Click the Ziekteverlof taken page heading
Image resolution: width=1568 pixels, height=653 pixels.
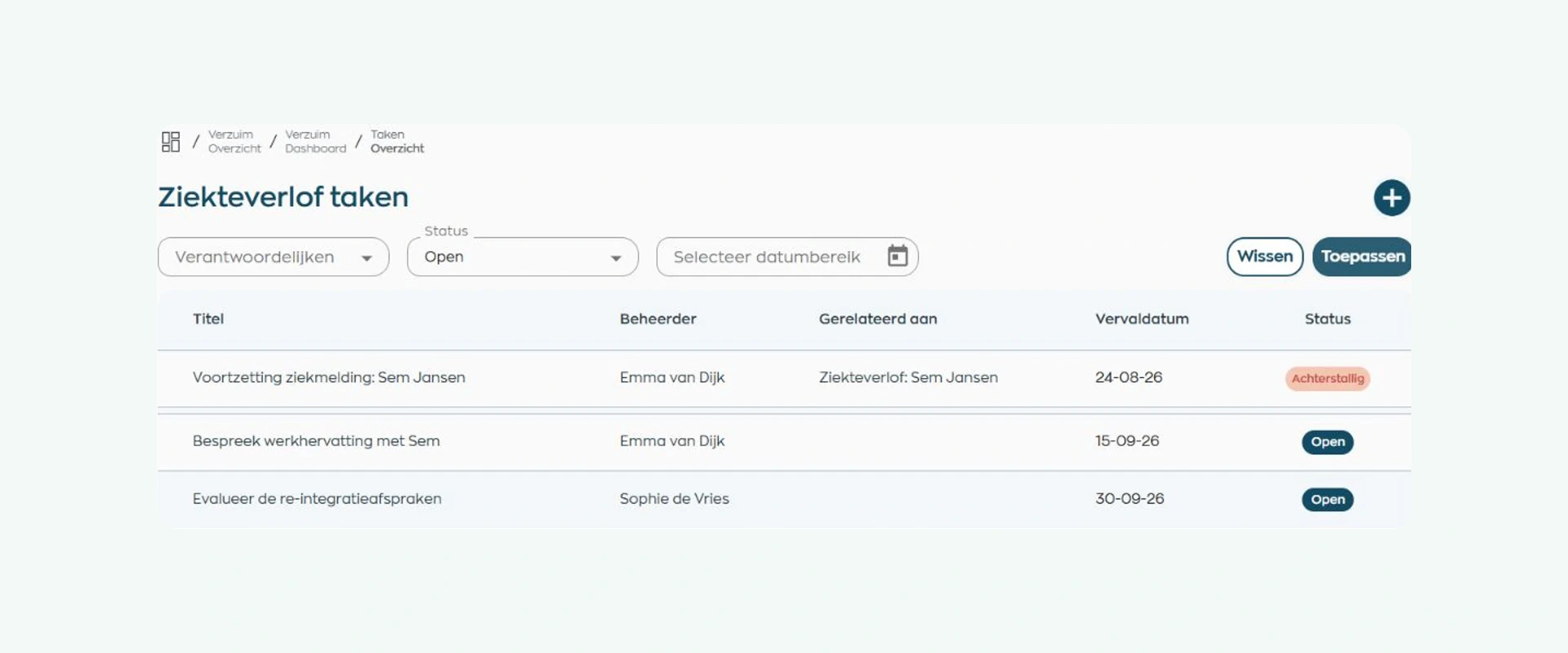[283, 197]
